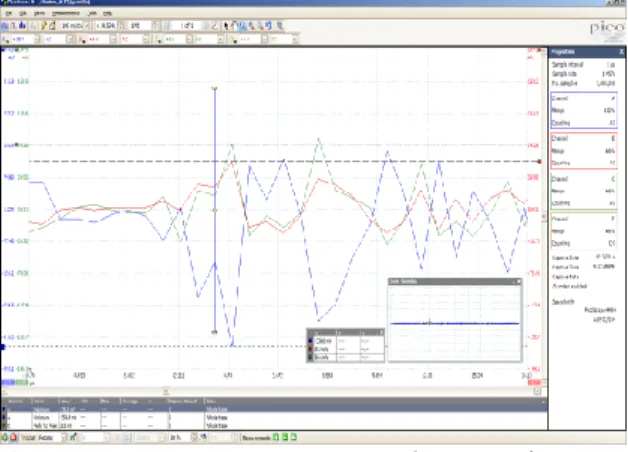Select the highlighted Minimum measurement row
Viewport: 628px width, 452px height.
274,409
